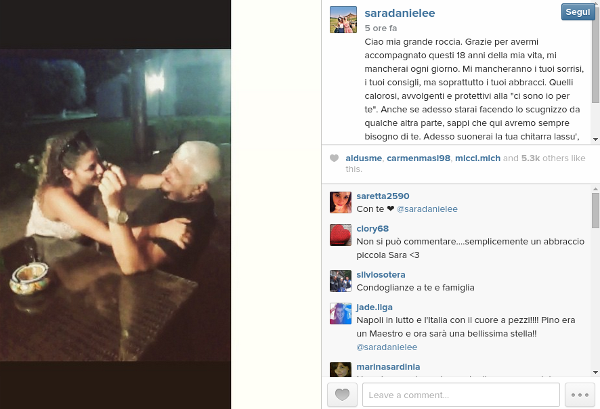Click the marinasardinia username link
The width and height of the screenshot is (600, 409).
pos(388,367)
